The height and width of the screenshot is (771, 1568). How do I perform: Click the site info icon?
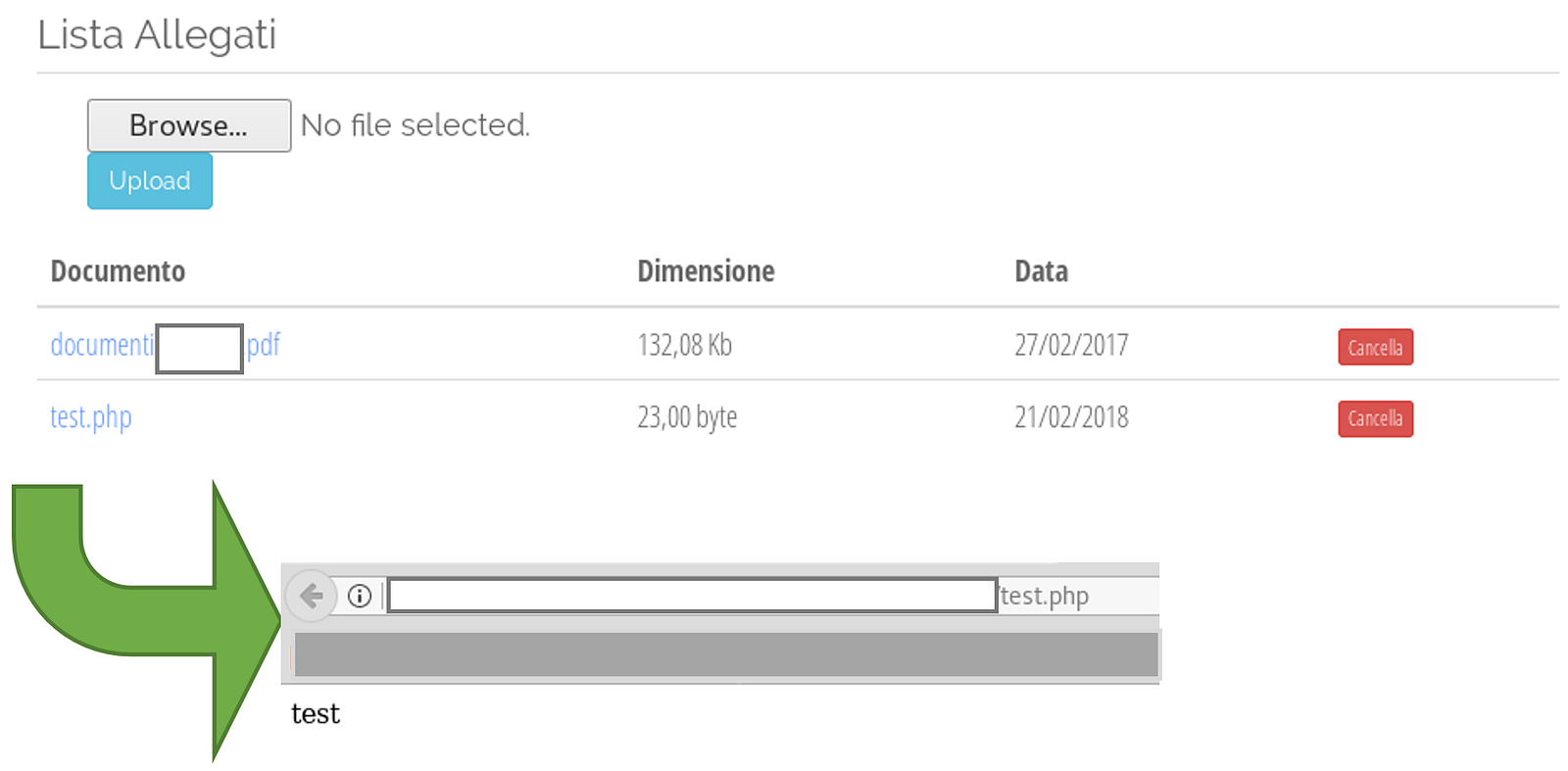(x=360, y=596)
